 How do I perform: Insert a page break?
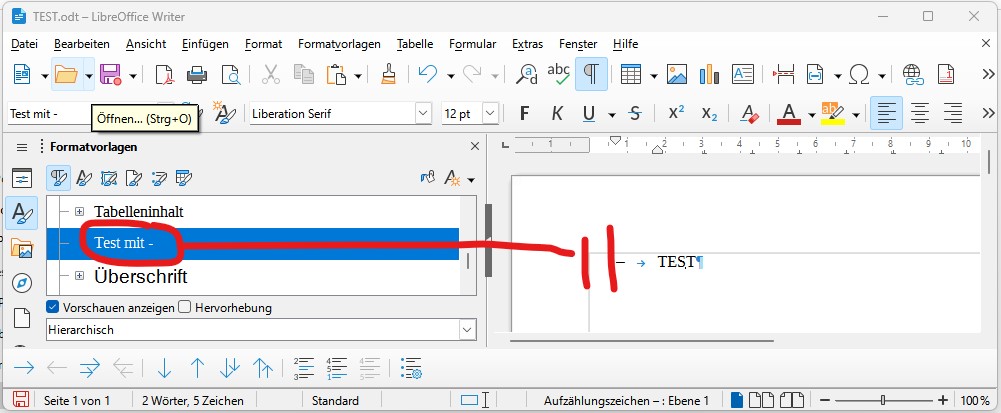point(783,75)
